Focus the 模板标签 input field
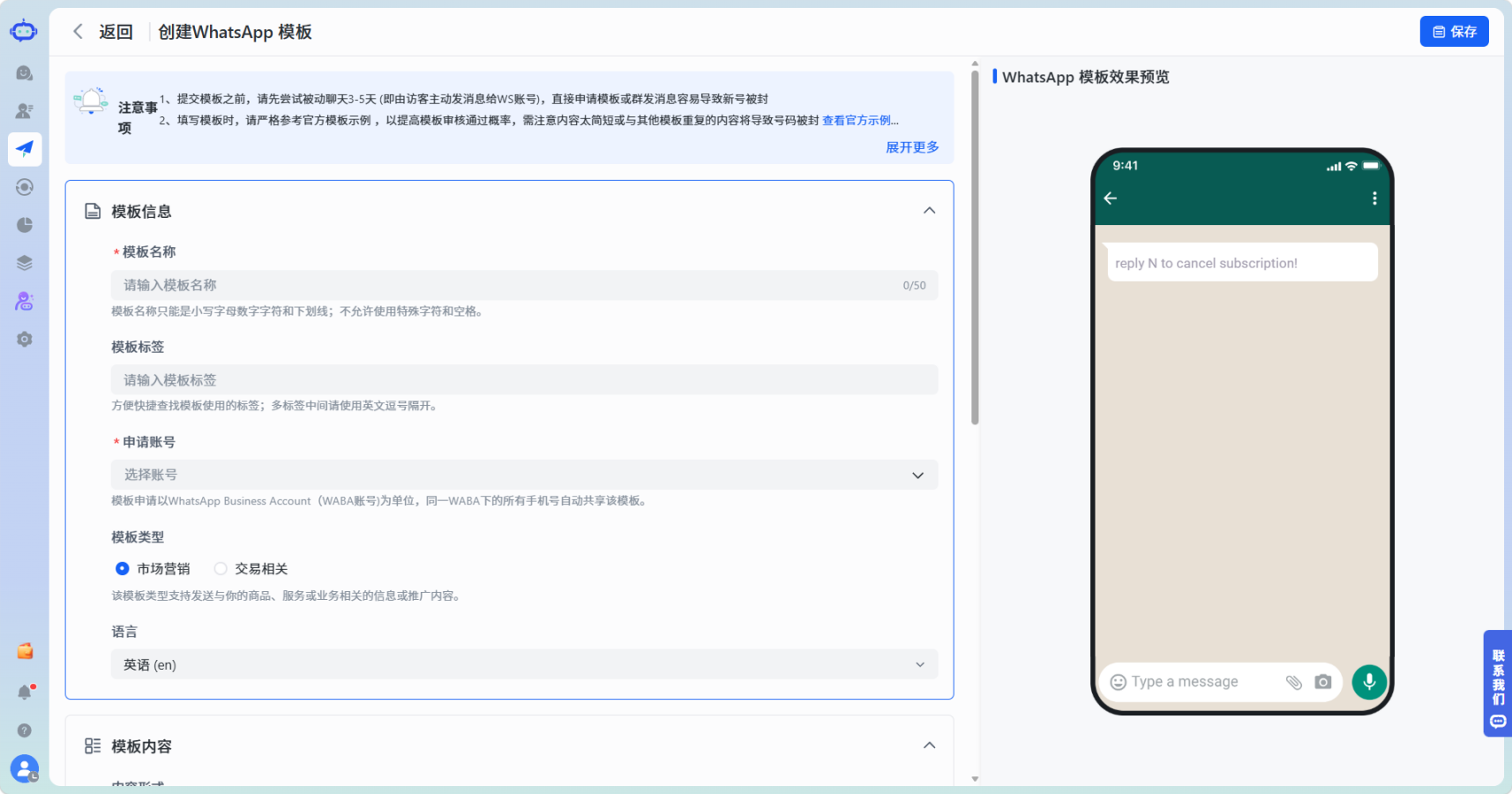The width and height of the screenshot is (1512, 794). click(524, 379)
